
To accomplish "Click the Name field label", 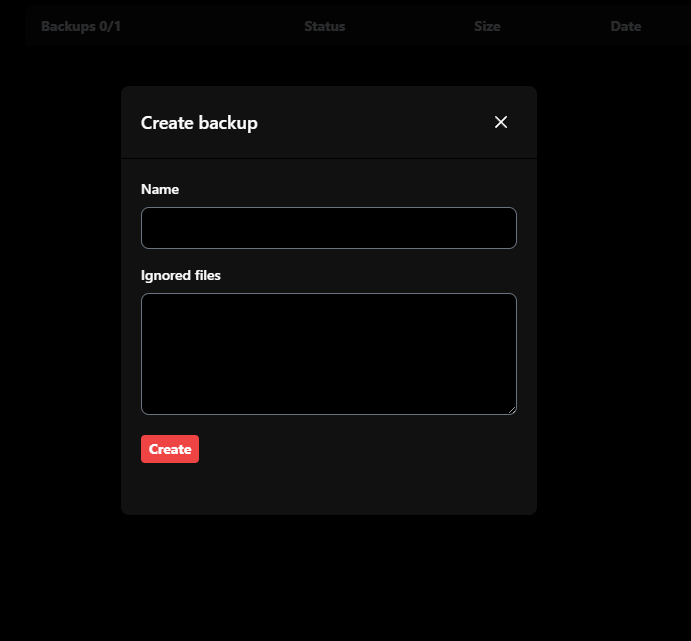I will 160,189.
